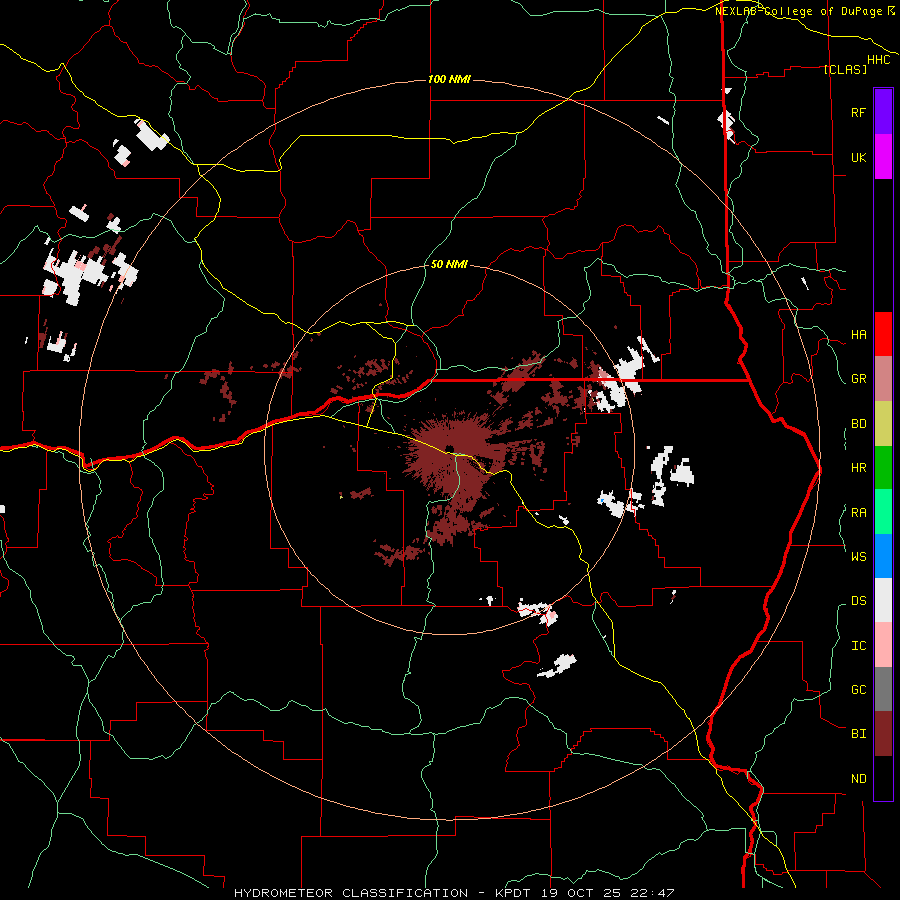900x900 pixels.
Task: Click the '50 NMI' range ring label
Action: pos(449,264)
